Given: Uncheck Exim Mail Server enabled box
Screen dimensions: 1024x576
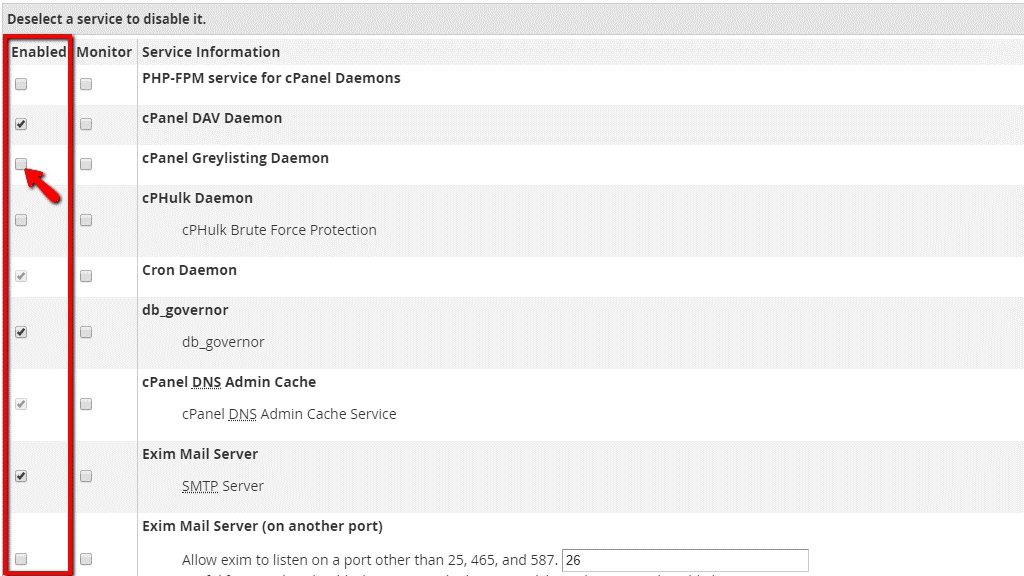Looking at the screenshot, I should (21, 476).
